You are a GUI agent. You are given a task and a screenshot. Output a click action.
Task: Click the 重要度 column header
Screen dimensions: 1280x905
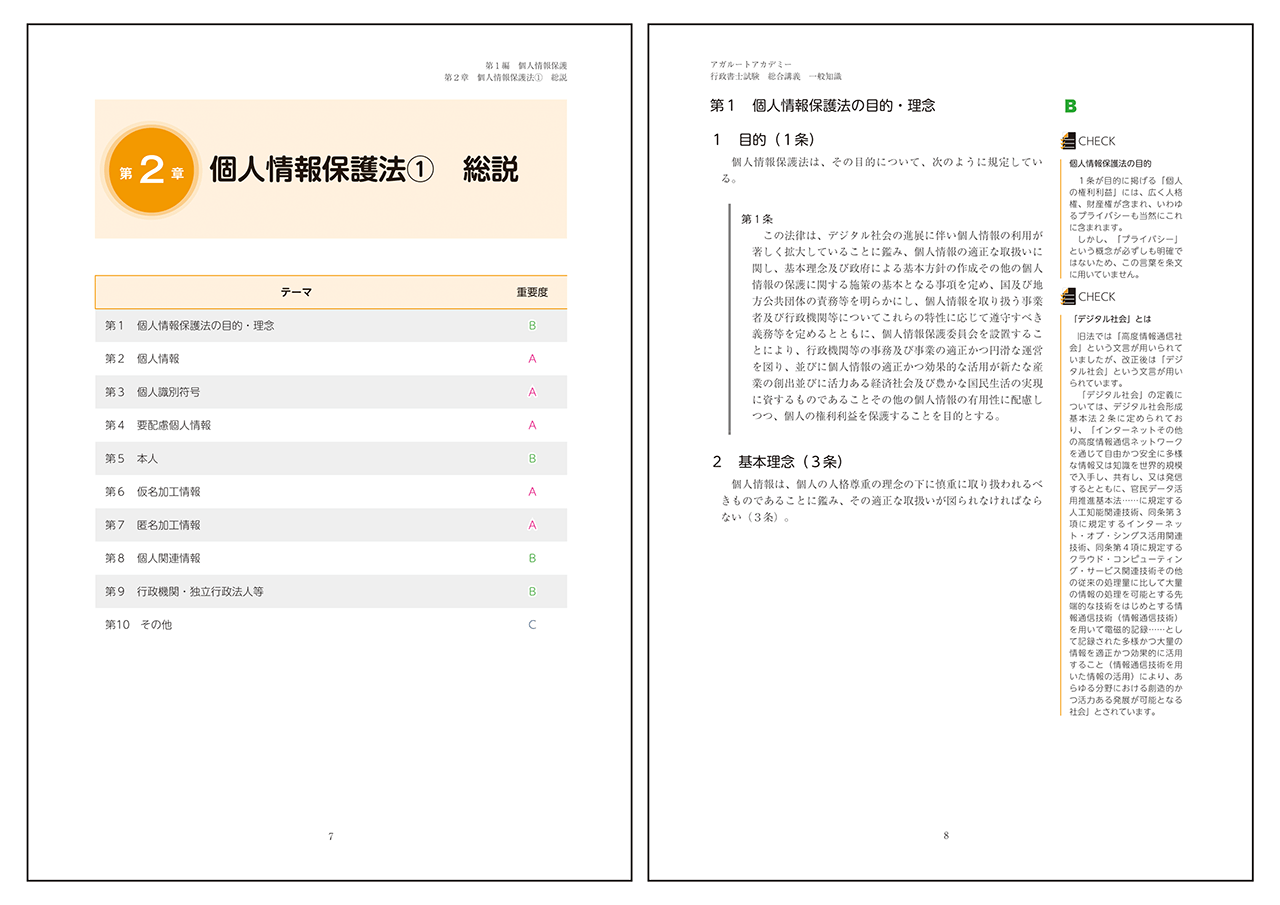[532, 292]
